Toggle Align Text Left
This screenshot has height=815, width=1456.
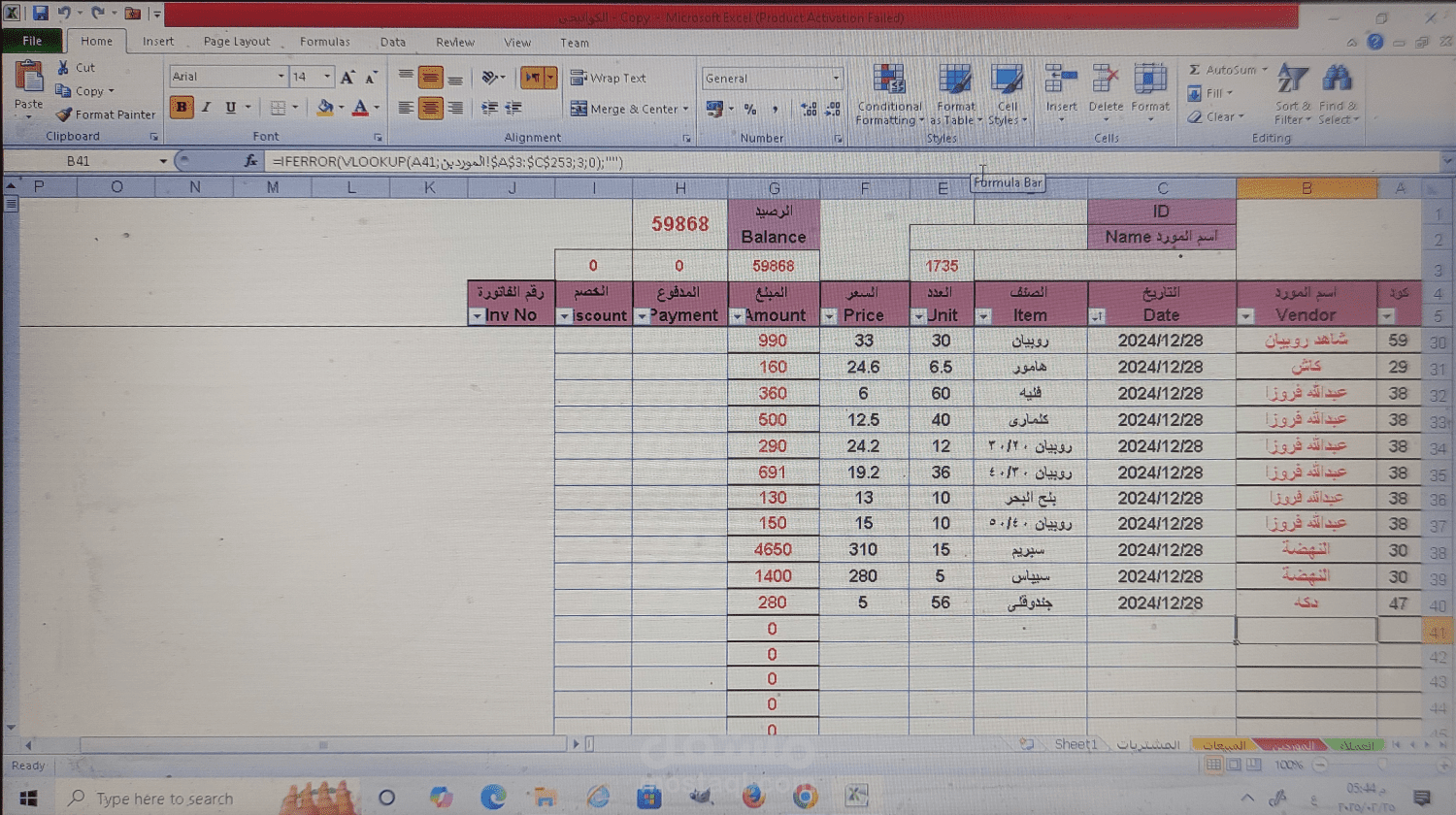click(406, 109)
